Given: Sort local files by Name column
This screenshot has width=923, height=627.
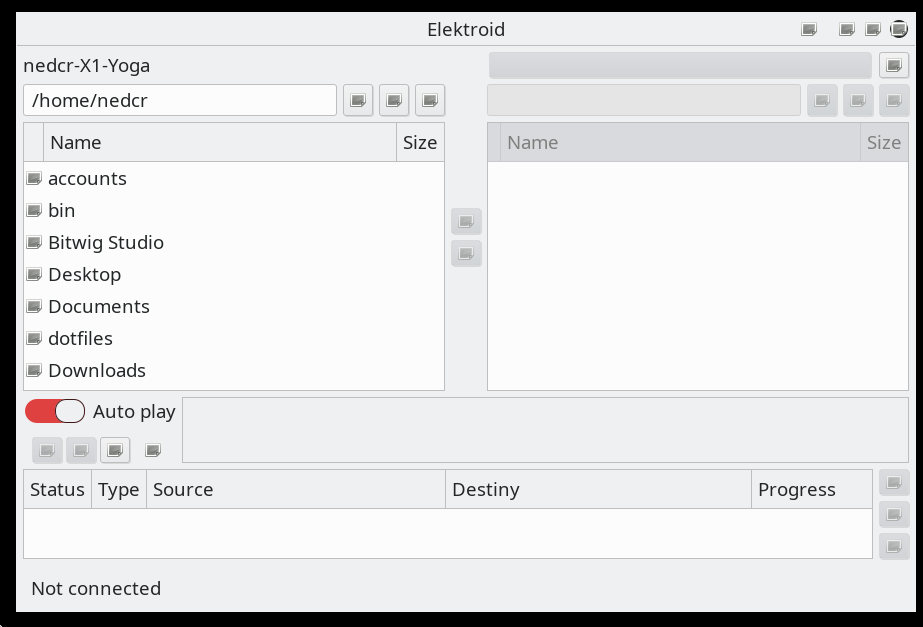Looking at the screenshot, I should click(x=220, y=143).
